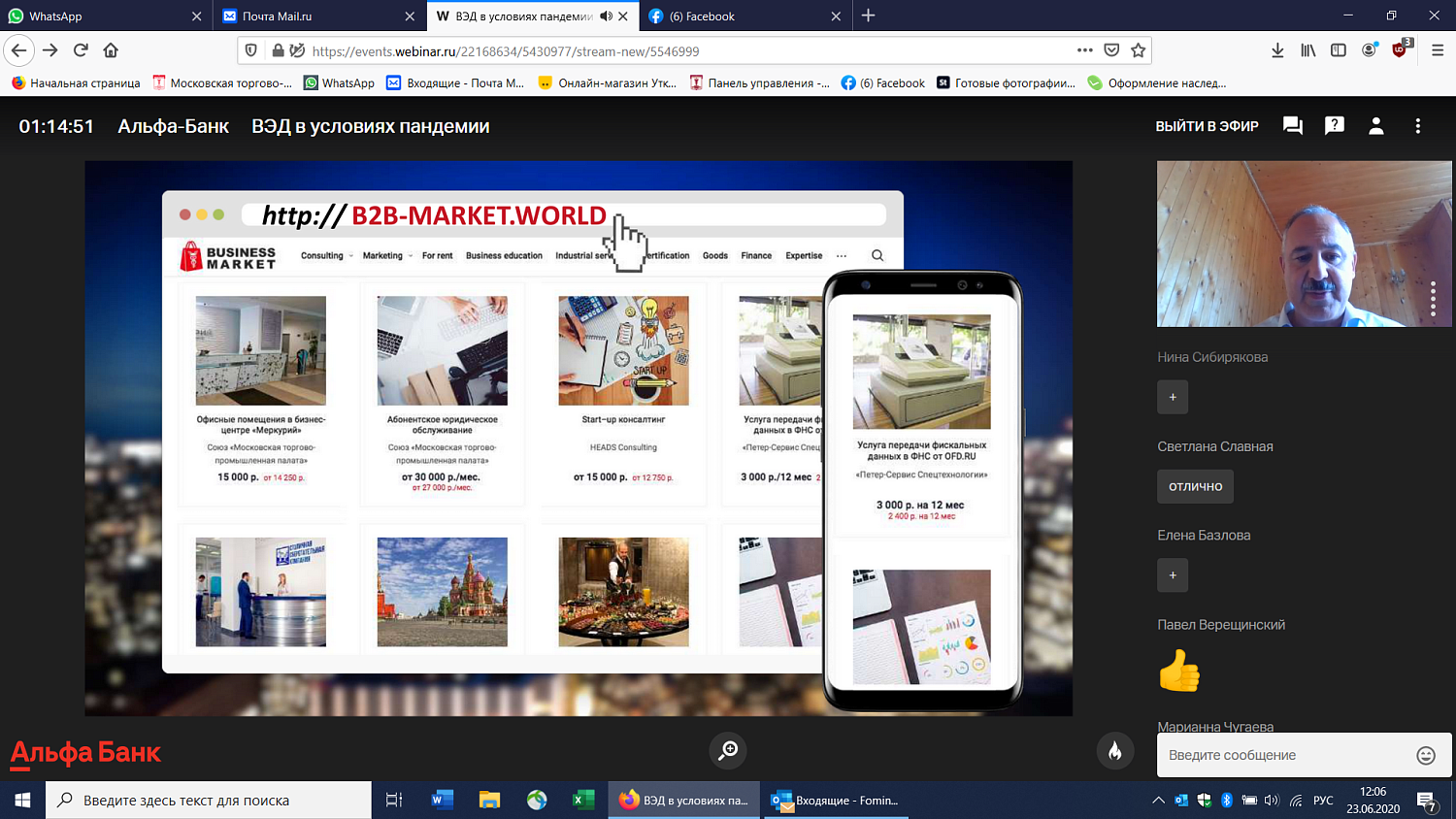Viewport: 1456px width, 819px height.
Task: Open Готовые фотографии bookmark
Action: tap(1006, 83)
